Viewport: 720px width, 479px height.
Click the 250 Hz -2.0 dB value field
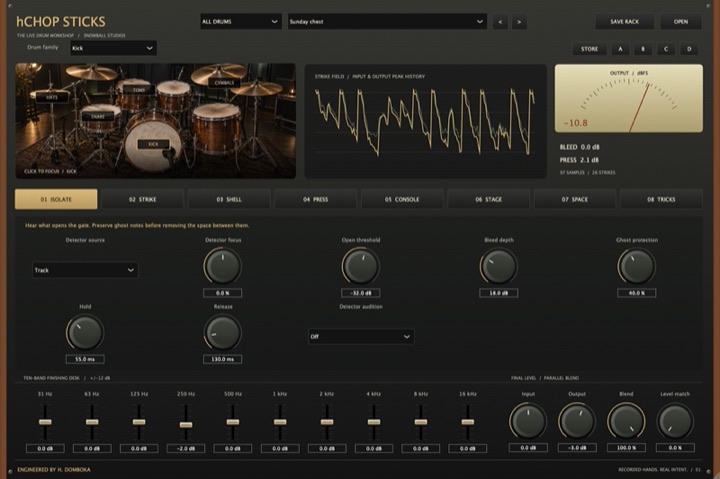[186, 449]
